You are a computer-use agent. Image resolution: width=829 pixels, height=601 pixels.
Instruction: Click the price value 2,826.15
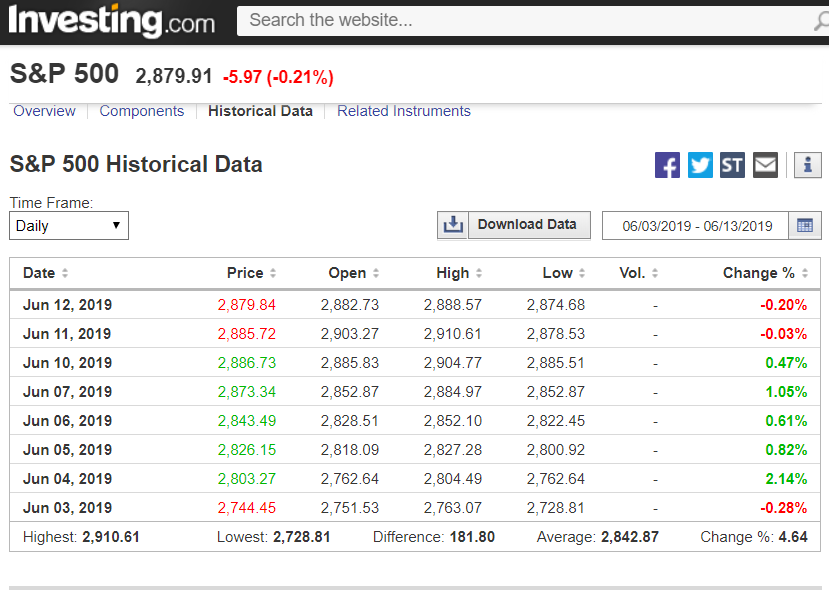click(246, 450)
